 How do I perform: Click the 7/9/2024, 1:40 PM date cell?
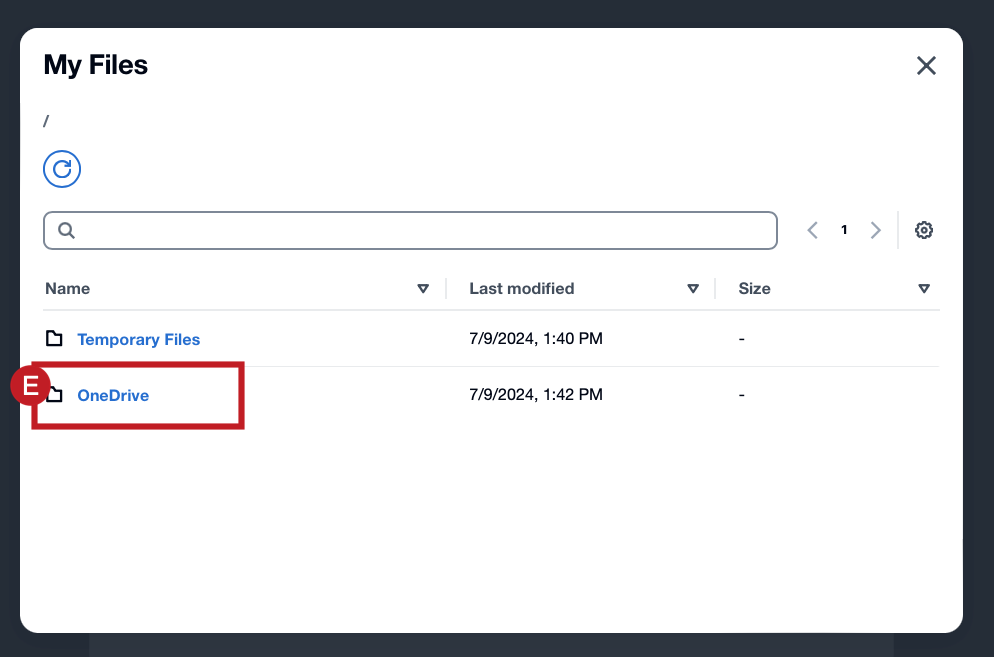[x=536, y=339]
